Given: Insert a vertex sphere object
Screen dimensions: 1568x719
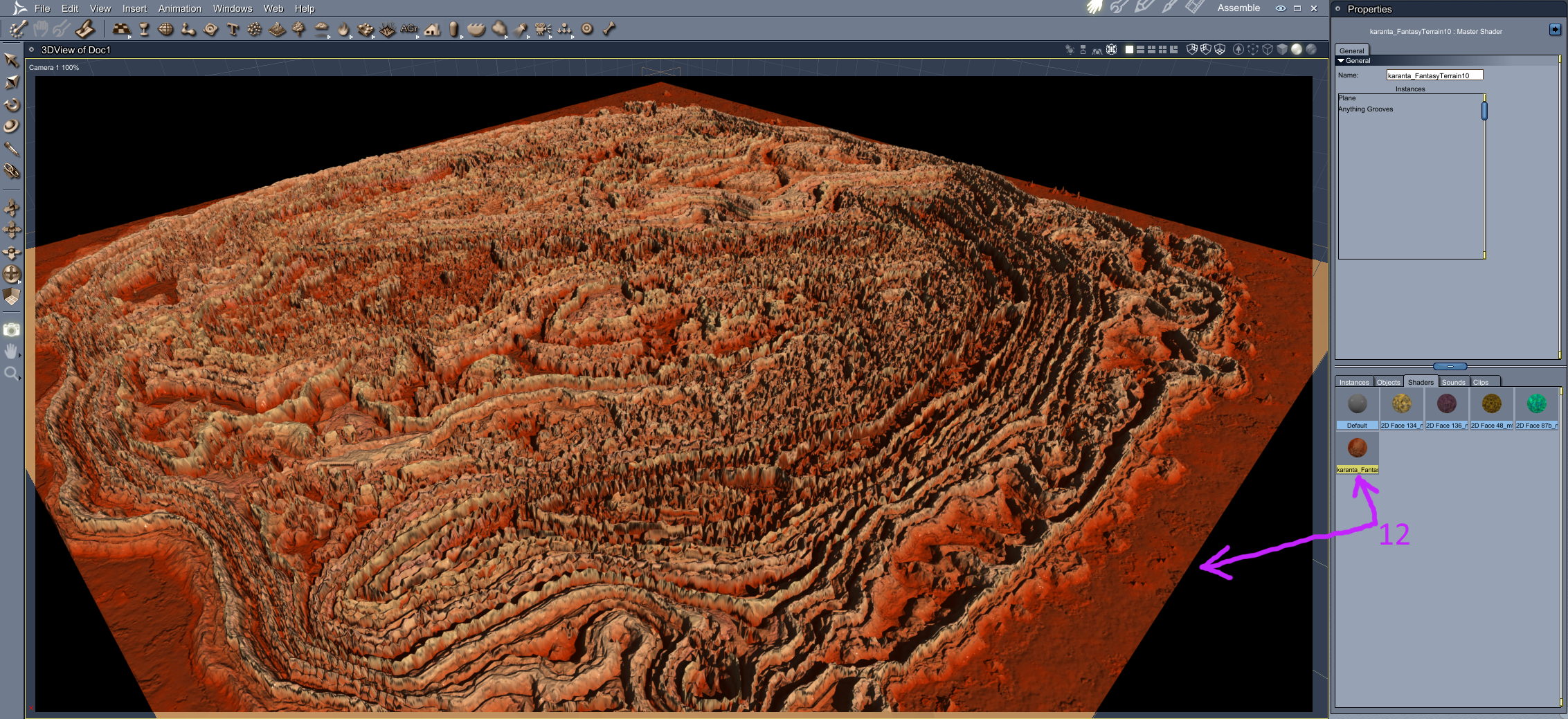Looking at the screenshot, I should (x=166, y=29).
